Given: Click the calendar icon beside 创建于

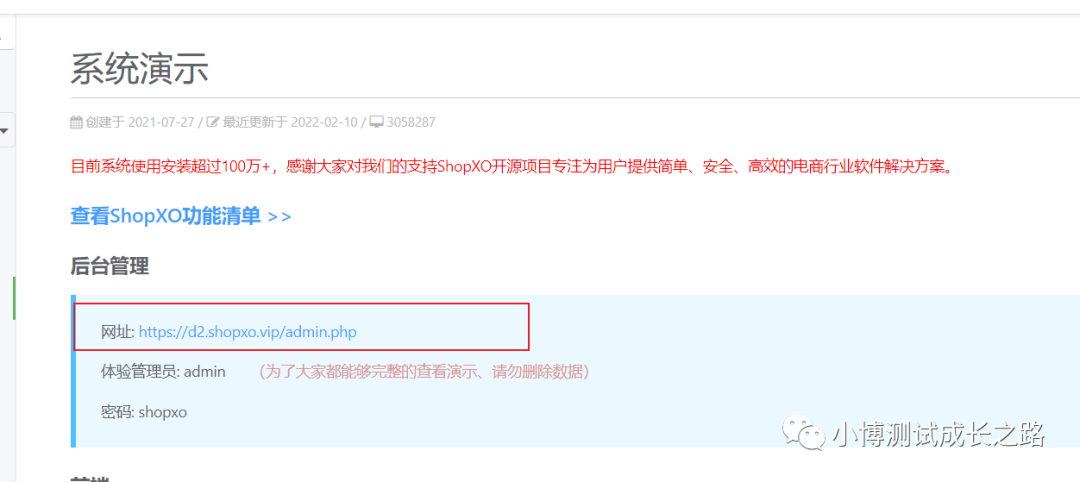Looking at the screenshot, I should (76, 123).
